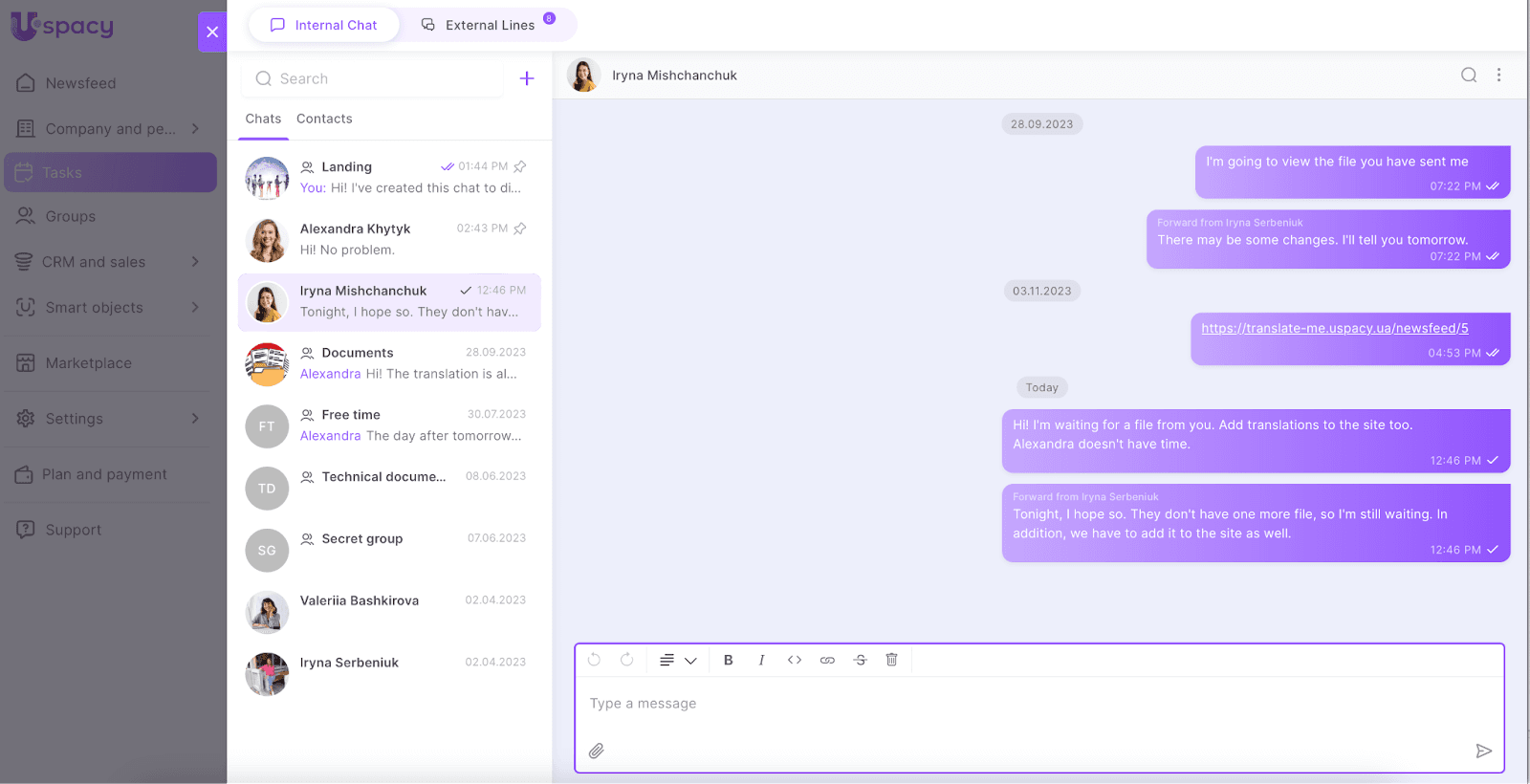Click the paperclip attach file icon
The image size is (1530, 784).
[596, 751]
